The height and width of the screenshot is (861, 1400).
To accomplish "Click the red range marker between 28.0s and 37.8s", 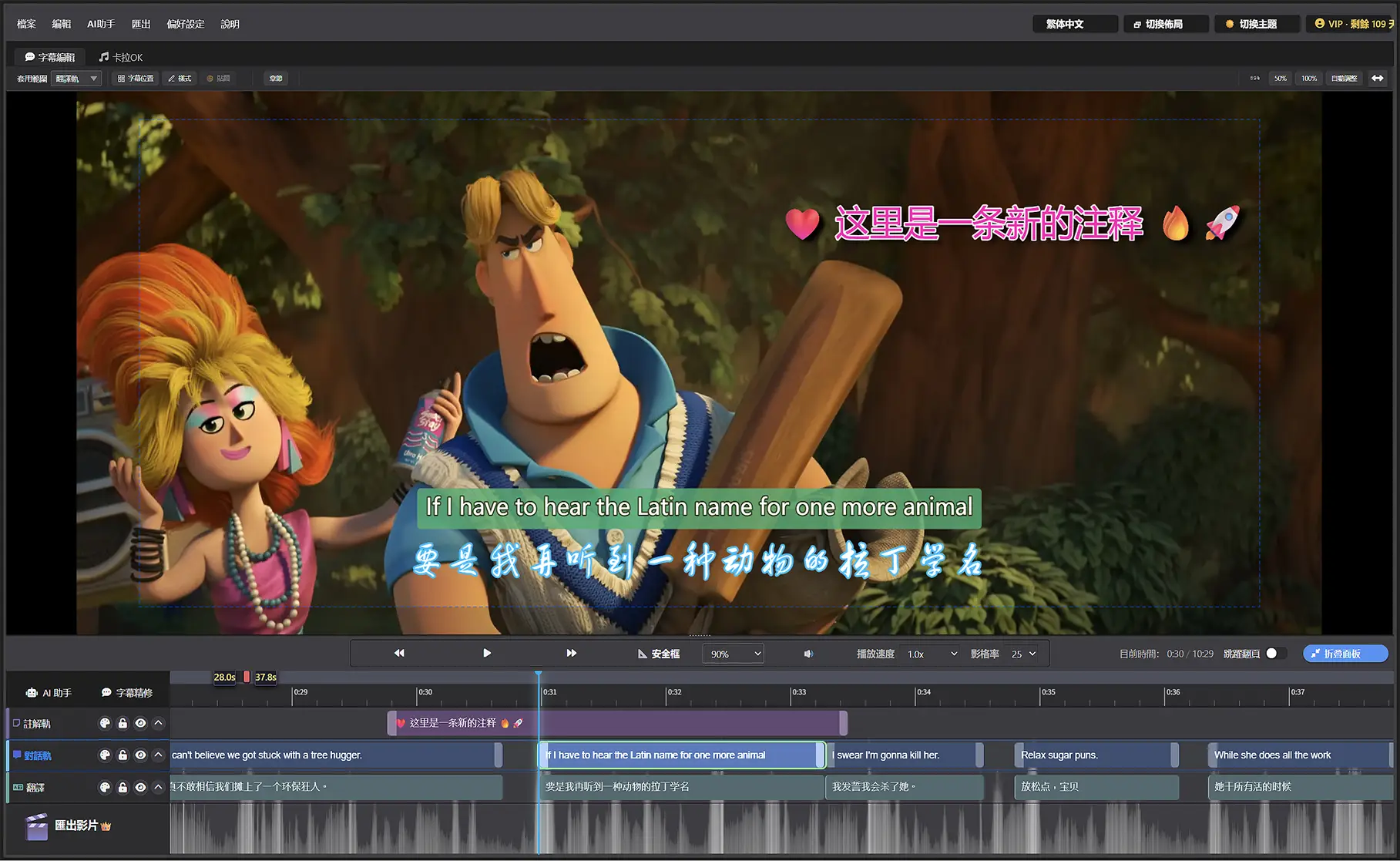I will [247, 677].
